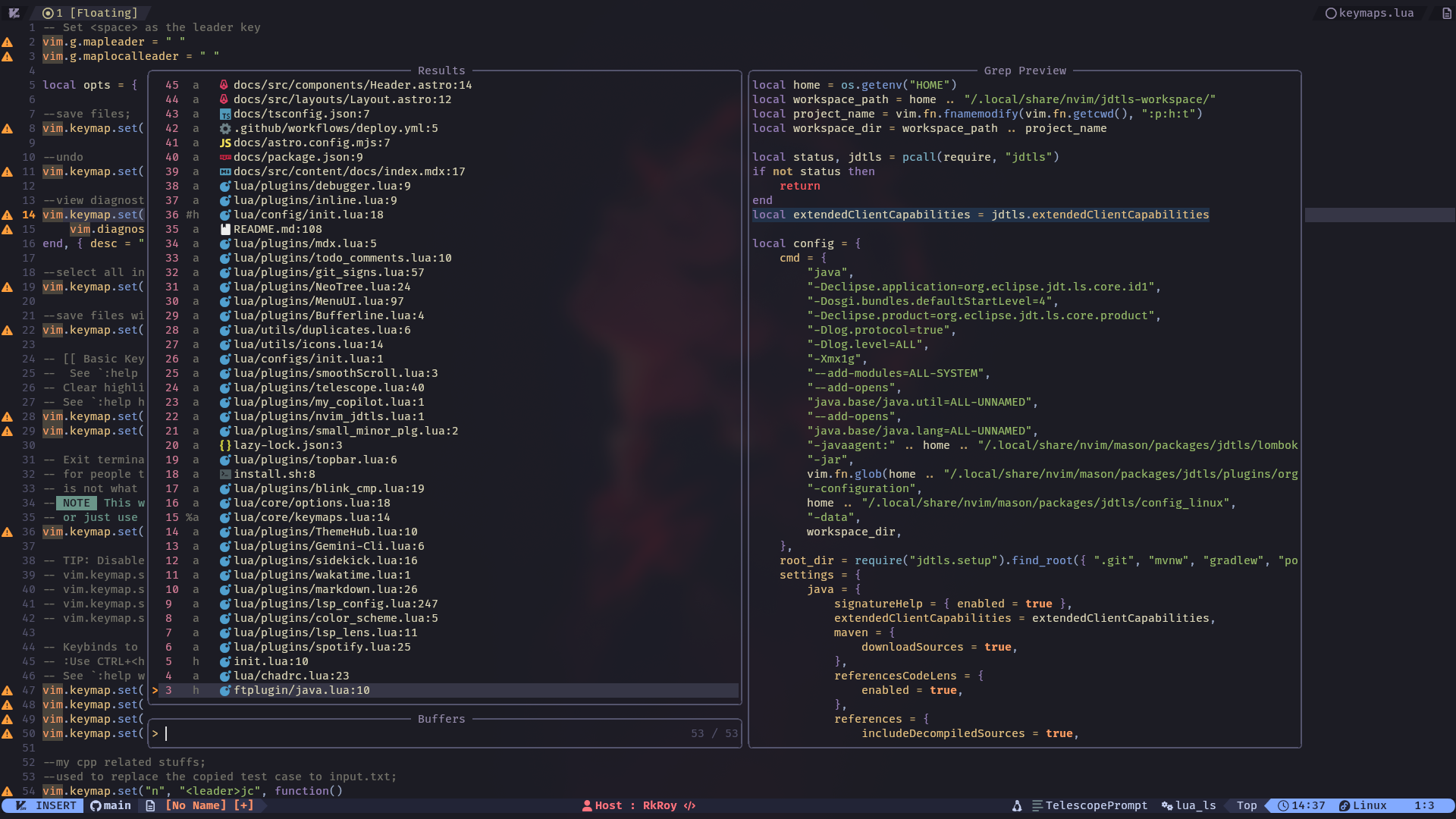Image resolution: width=1456 pixels, height=819 pixels.
Task: Open the Host : RkRoy link
Action: point(641,805)
